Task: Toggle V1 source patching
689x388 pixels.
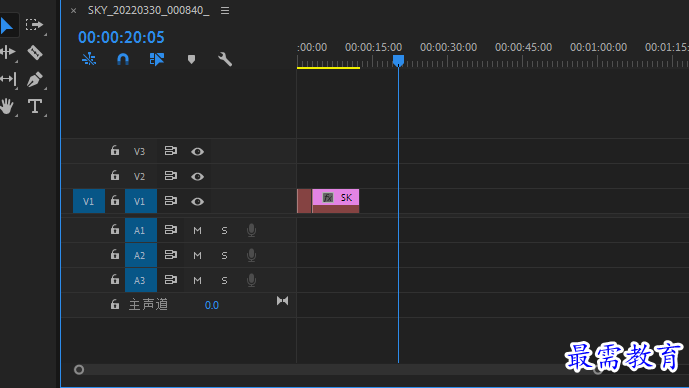Action: click(x=89, y=201)
